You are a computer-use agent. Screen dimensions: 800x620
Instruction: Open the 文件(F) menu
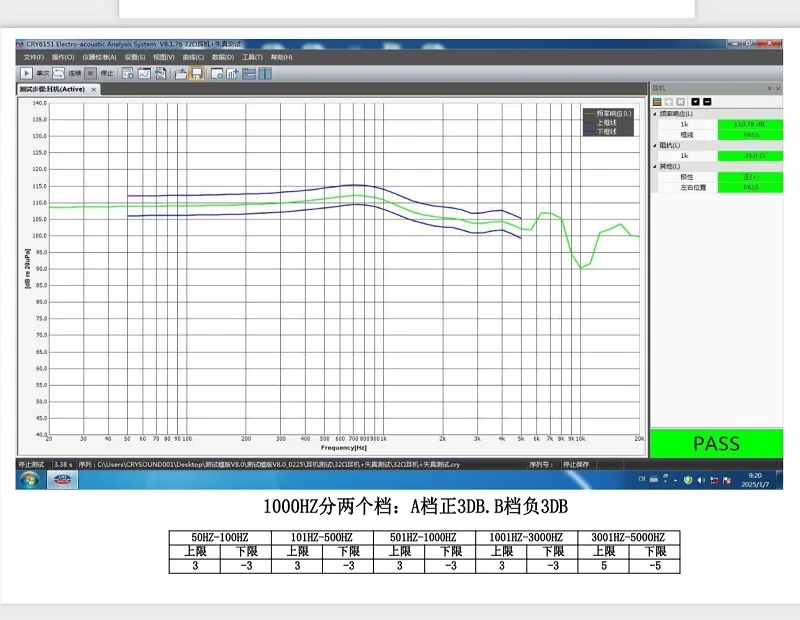point(33,57)
